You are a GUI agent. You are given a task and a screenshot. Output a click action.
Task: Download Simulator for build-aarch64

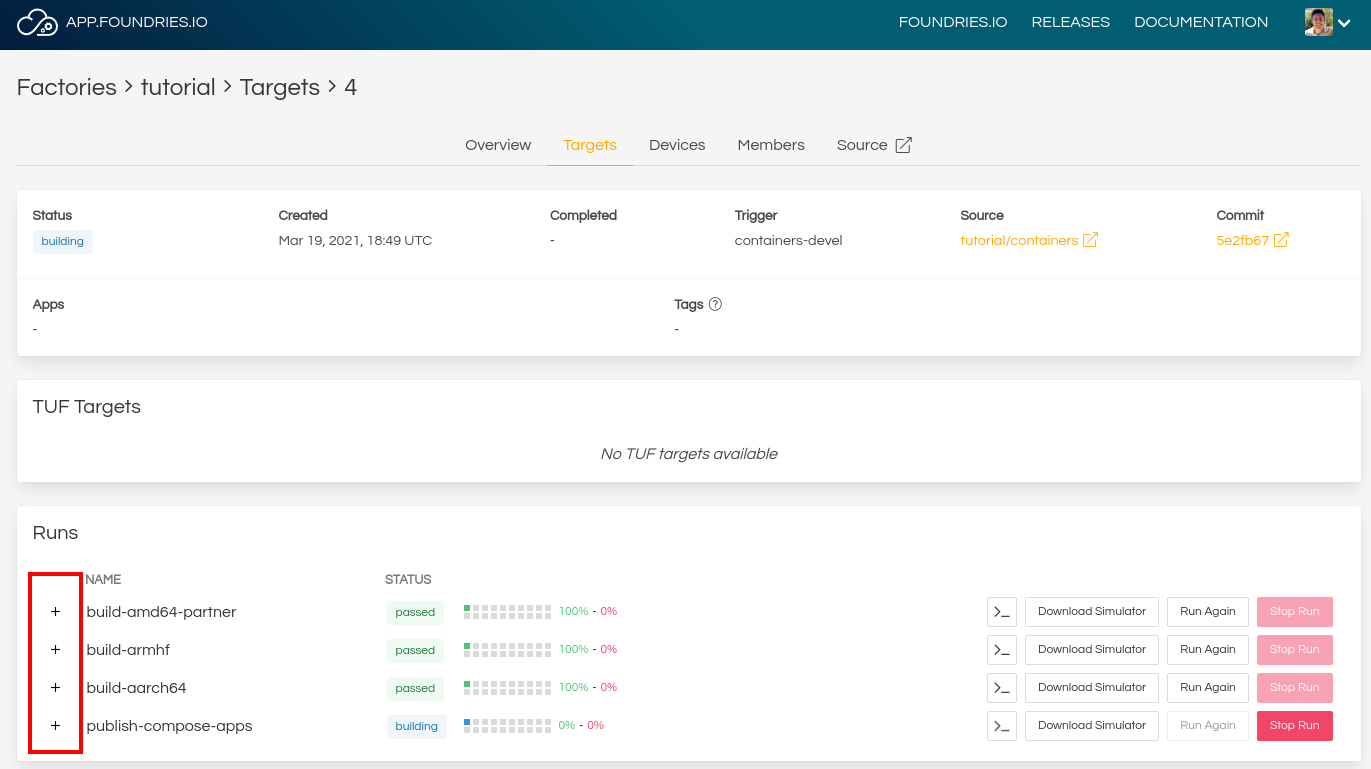tap(1092, 688)
